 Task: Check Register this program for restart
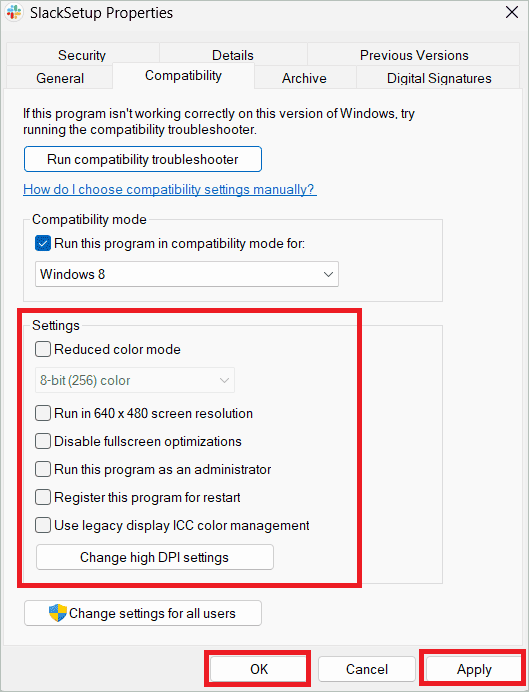43,497
